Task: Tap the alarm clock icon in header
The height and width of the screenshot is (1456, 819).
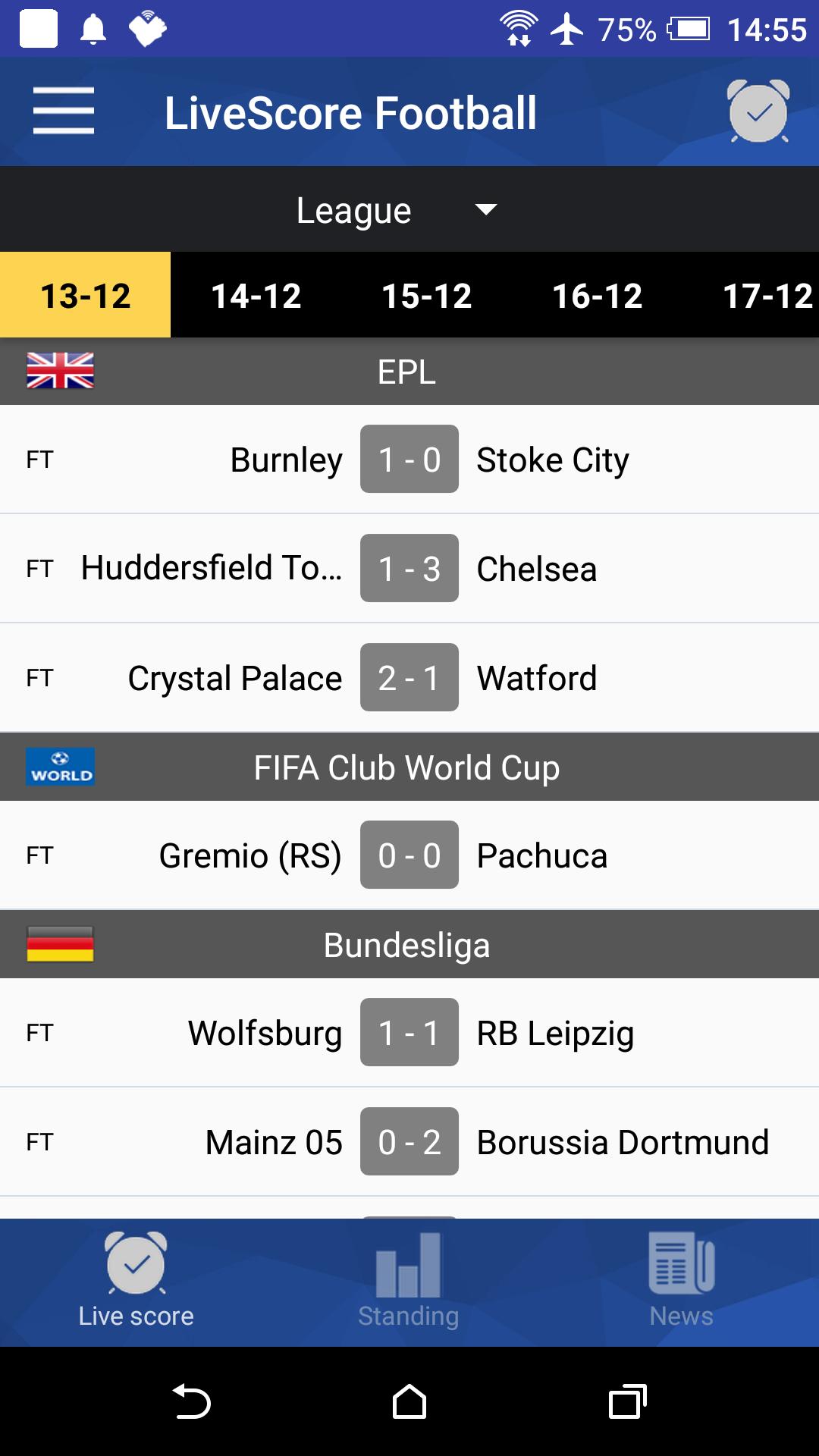Action: tap(758, 111)
